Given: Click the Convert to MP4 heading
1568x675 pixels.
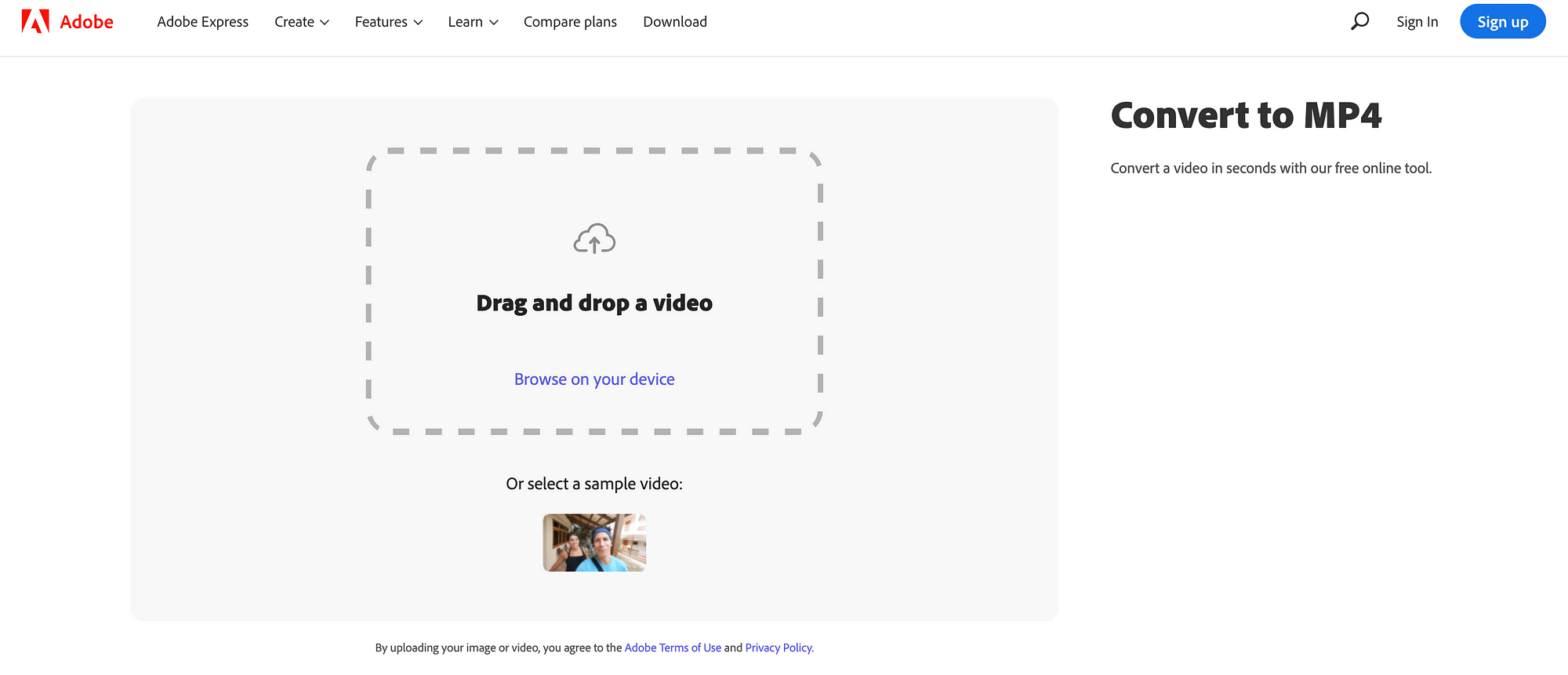Looking at the screenshot, I should point(1246,116).
